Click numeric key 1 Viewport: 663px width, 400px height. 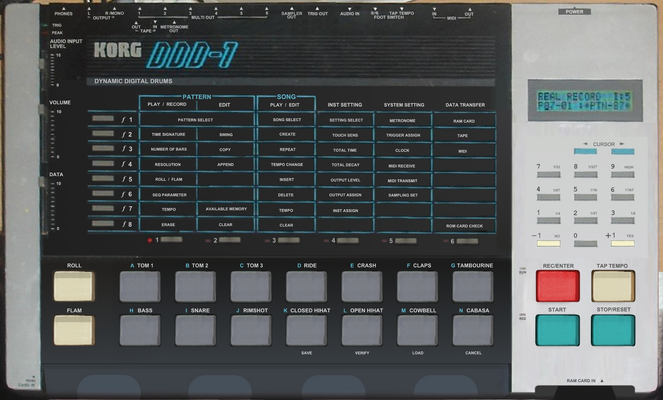(548, 220)
